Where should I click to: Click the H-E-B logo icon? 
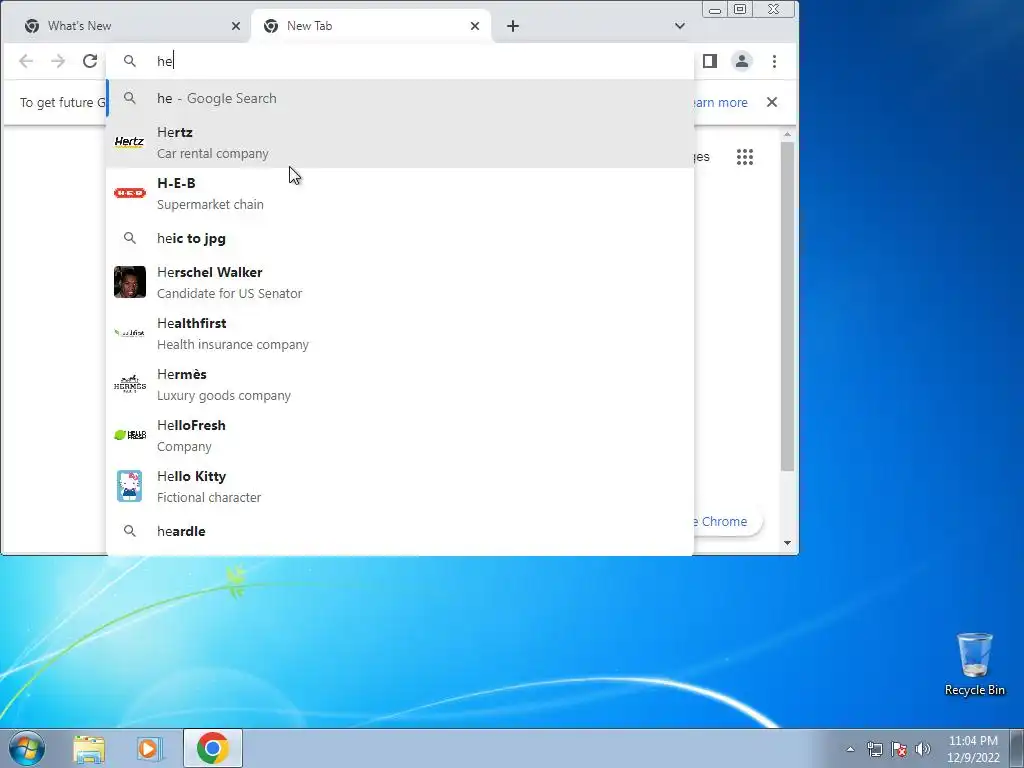coord(129,193)
